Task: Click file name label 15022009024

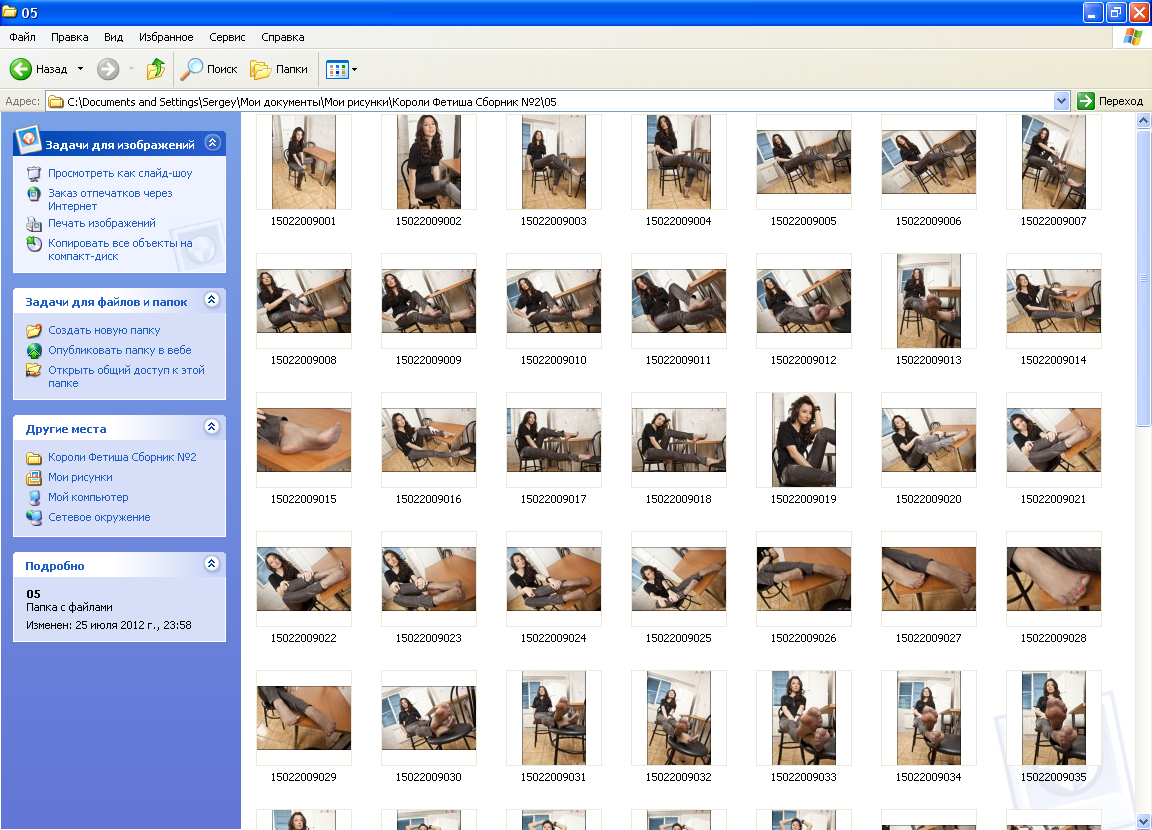Action: pos(554,638)
